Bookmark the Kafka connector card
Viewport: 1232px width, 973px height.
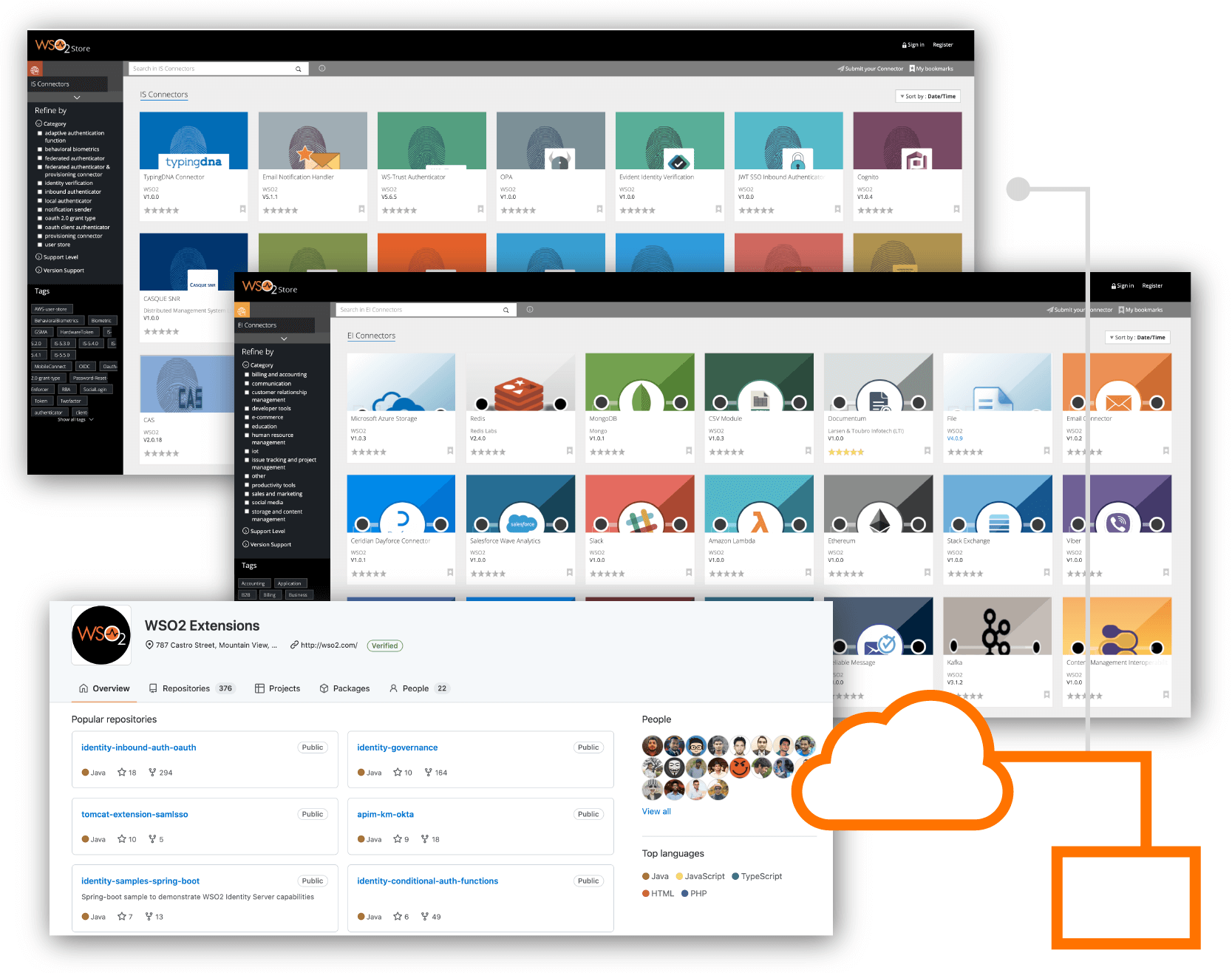pyautogui.click(x=1046, y=694)
